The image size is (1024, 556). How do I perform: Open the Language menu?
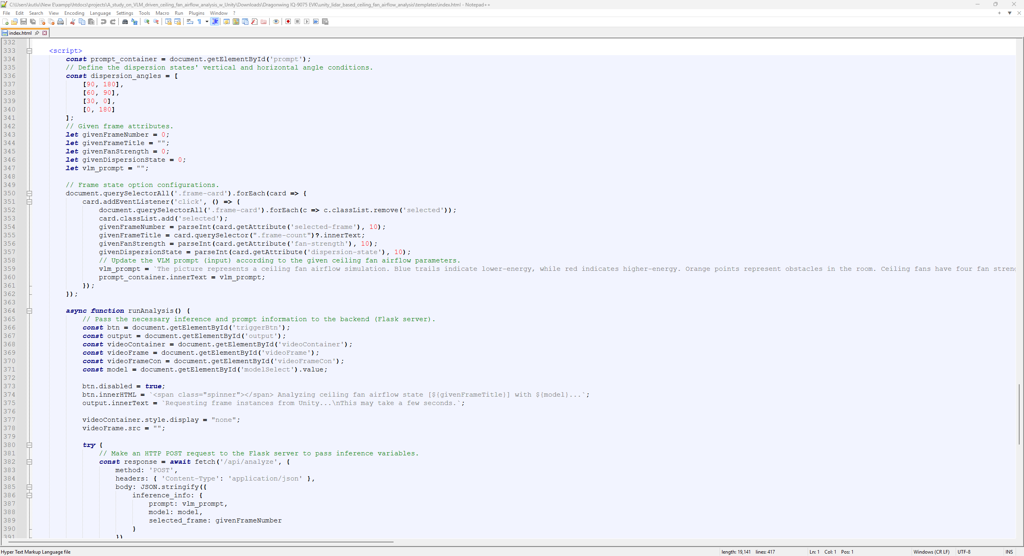tap(100, 13)
